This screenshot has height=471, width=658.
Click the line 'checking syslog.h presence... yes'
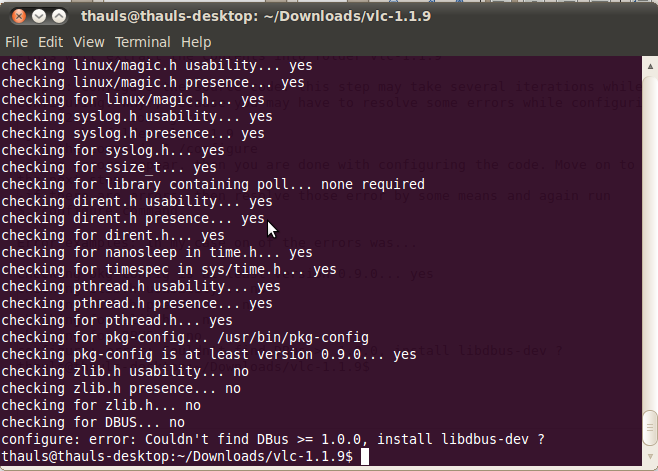pyautogui.click(x=133, y=133)
